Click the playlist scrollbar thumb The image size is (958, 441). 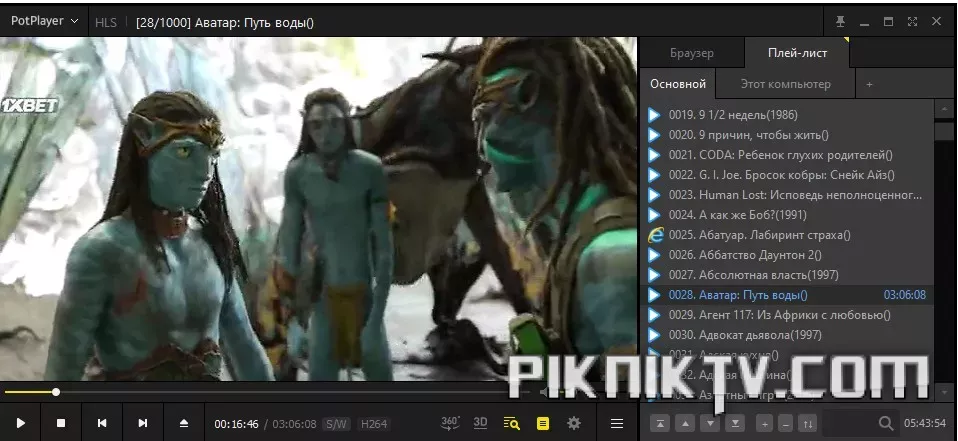[944, 131]
